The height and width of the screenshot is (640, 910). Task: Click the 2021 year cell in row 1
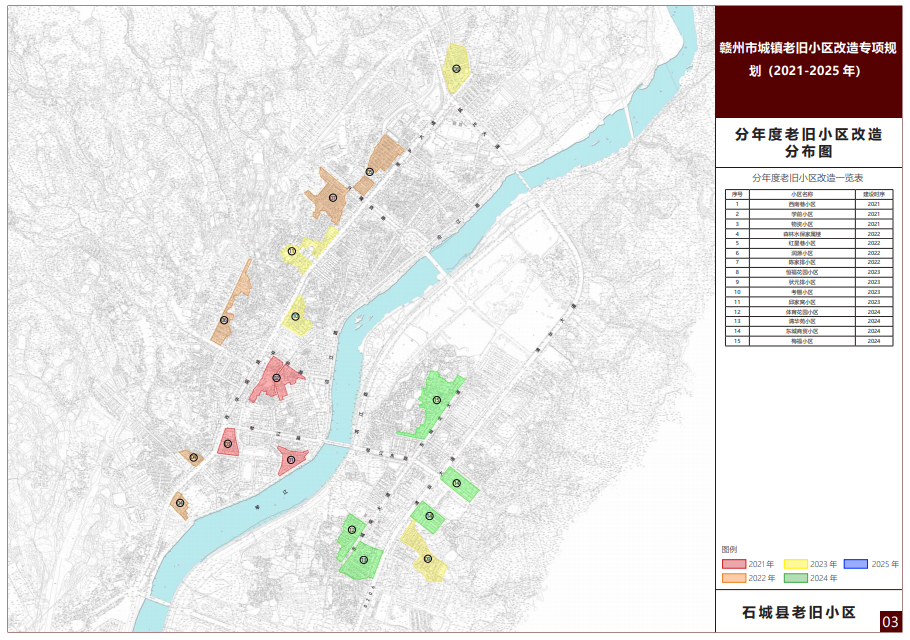[x=873, y=204]
